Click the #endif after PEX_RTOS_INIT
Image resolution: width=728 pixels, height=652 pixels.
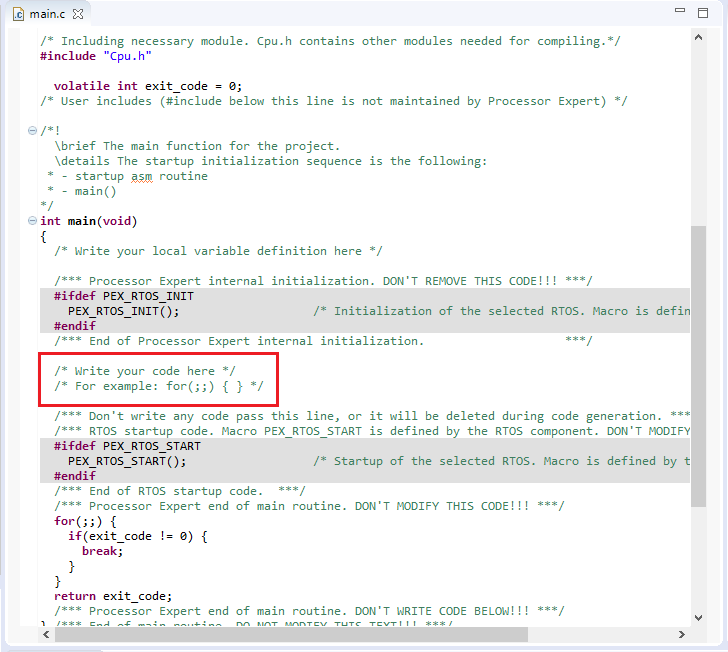[x=75, y=326]
